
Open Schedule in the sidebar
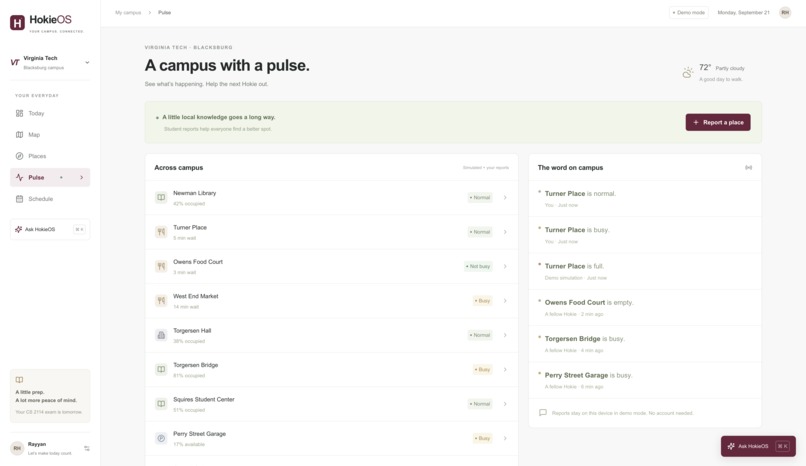50,199
